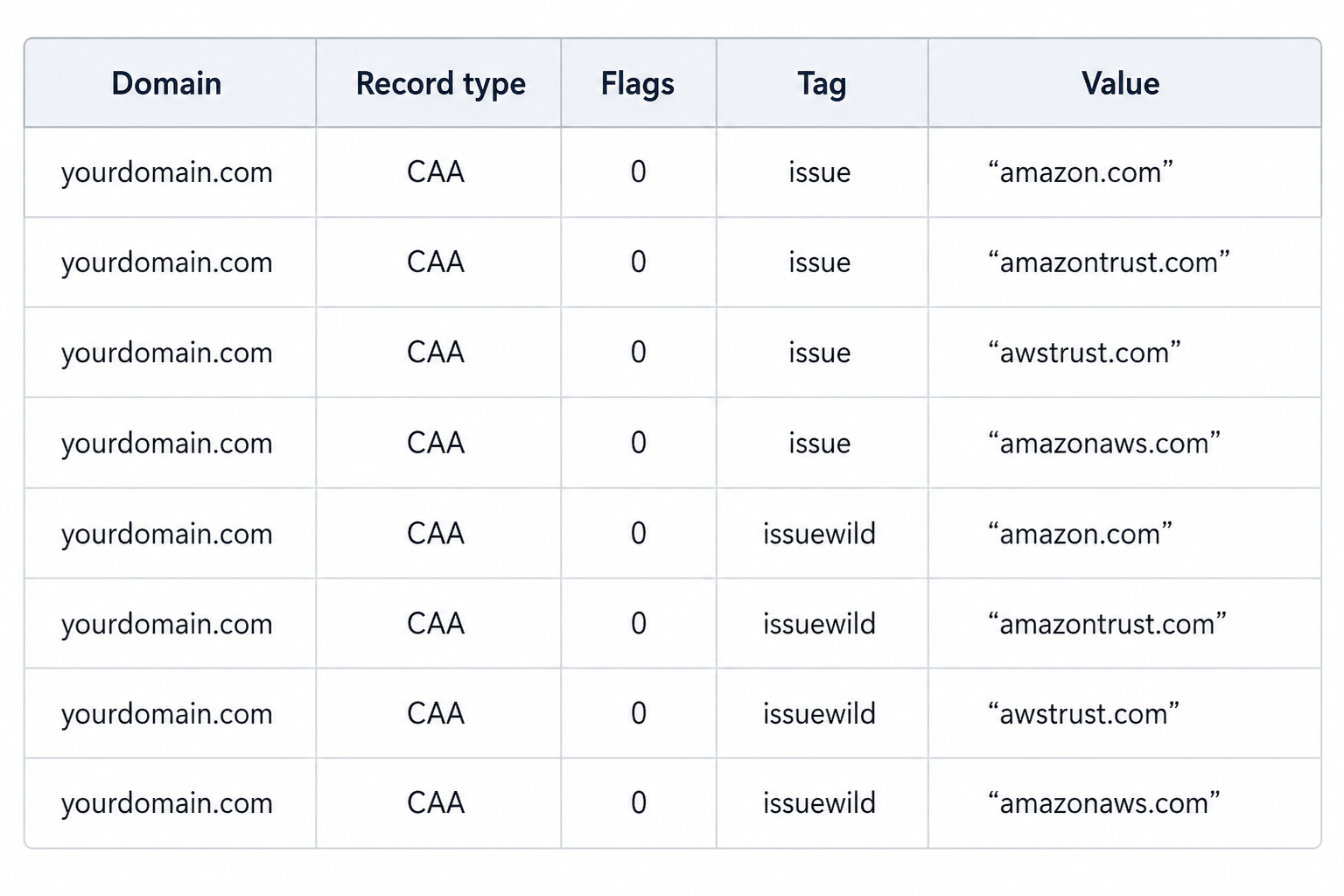Image resolution: width=1344 pixels, height=896 pixels.
Task: Click the issuewild row's "amazontrust.com" value
Action: (1107, 624)
